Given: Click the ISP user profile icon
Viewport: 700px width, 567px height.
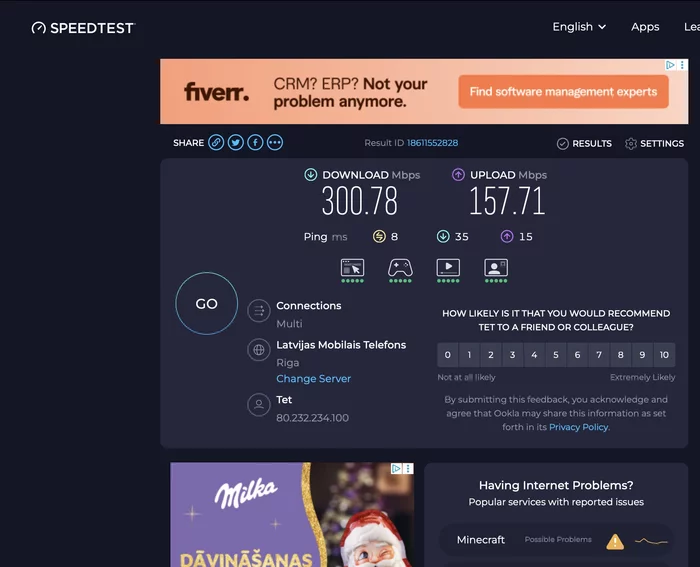Looking at the screenshot, I should 259,404.
